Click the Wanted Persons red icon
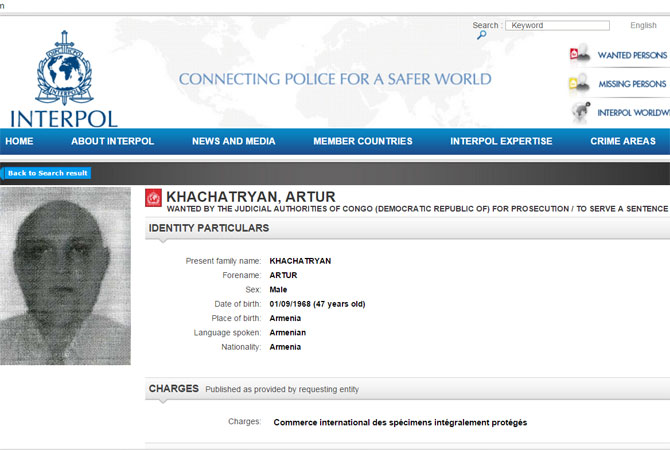This screenshot has width=670, height=450. pos(580,54)
